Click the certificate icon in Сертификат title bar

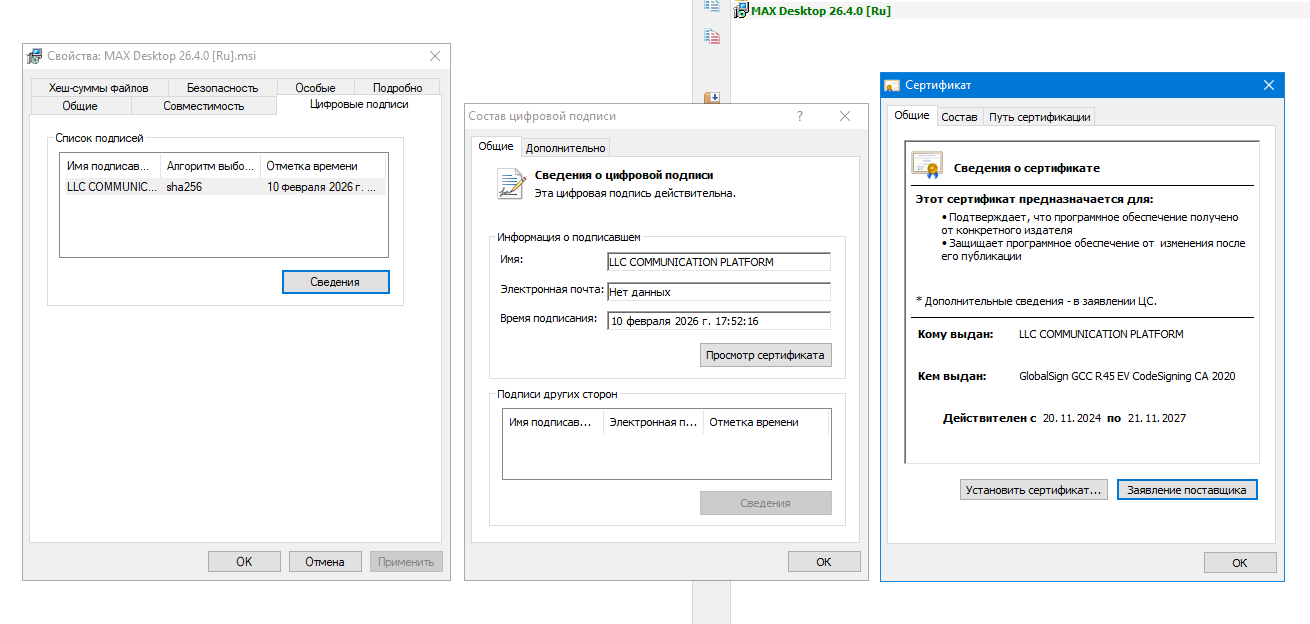point(893,85)
